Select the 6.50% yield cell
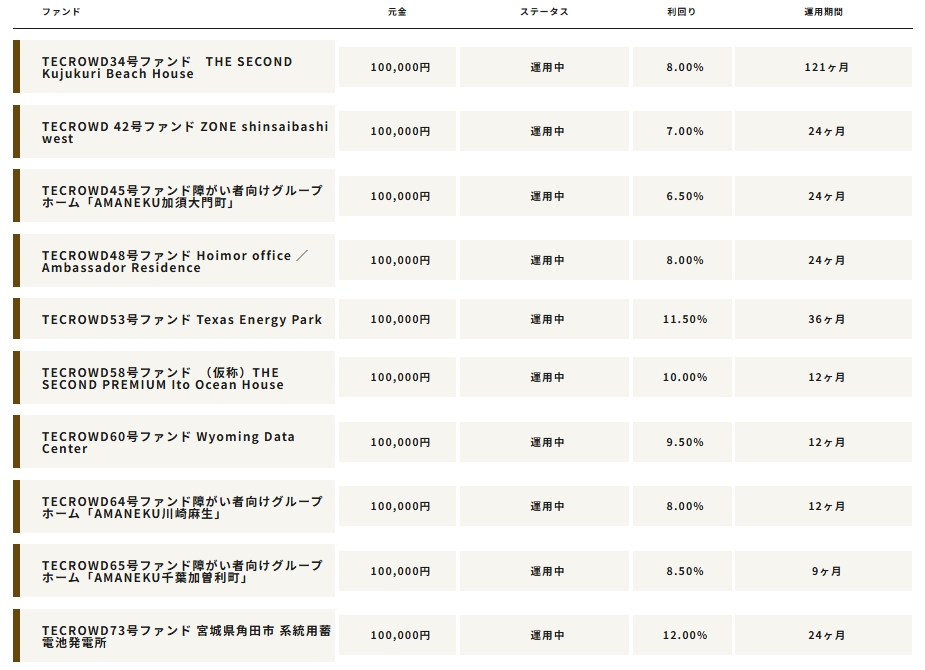 pos(683,196)
